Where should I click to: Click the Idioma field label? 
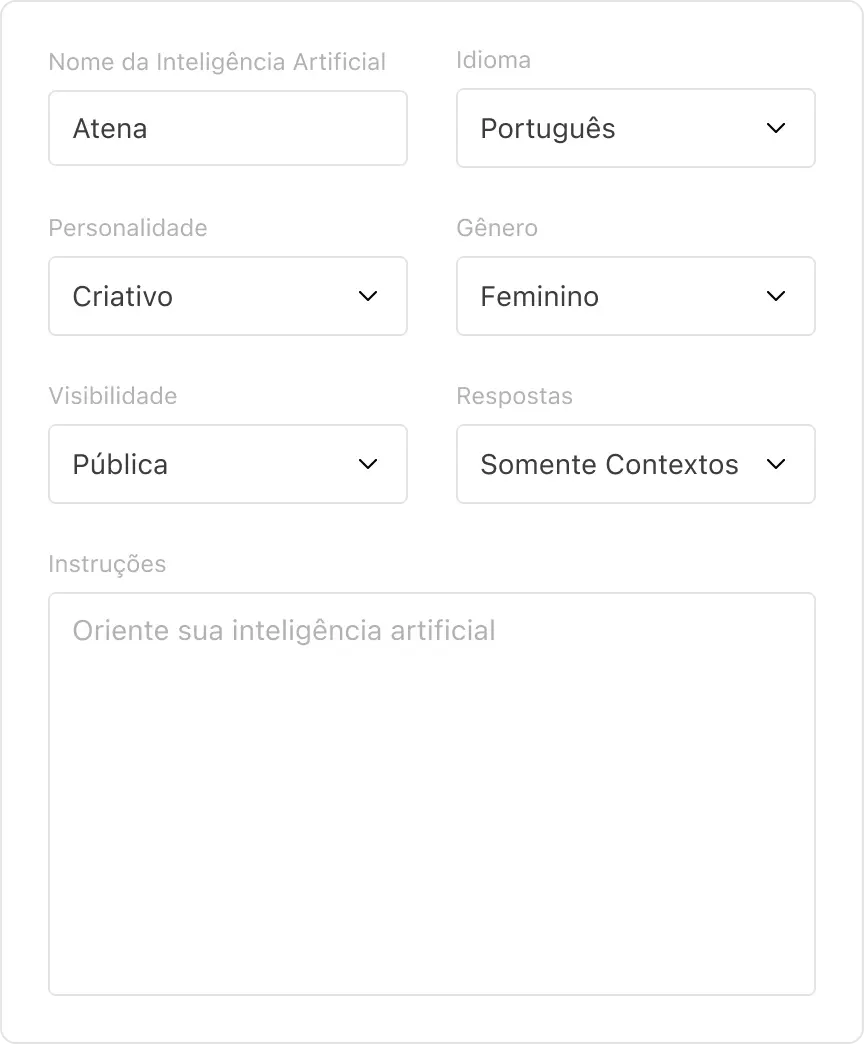pyautogui.click(x=493, y=60)
